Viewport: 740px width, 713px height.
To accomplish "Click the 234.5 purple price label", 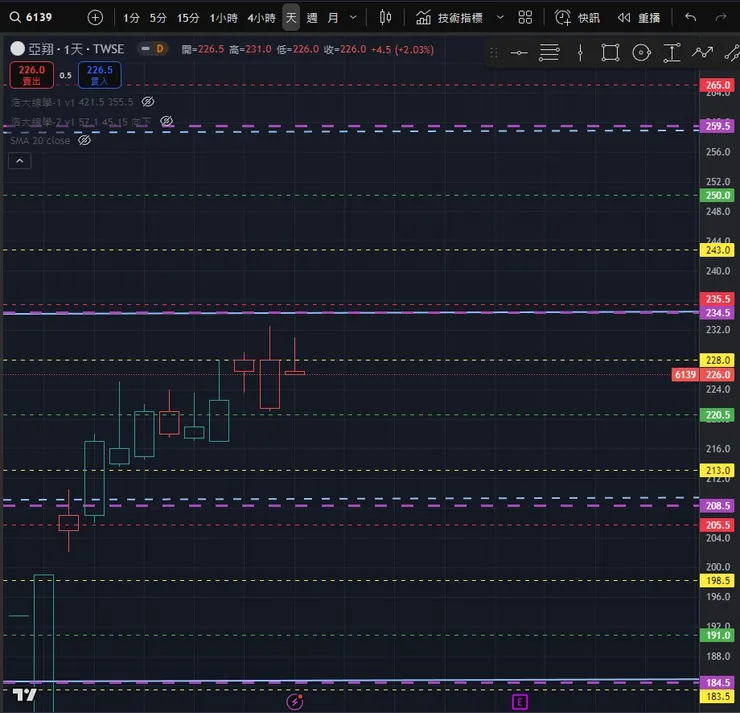I will pyautogui.click(x=717, y=312).
